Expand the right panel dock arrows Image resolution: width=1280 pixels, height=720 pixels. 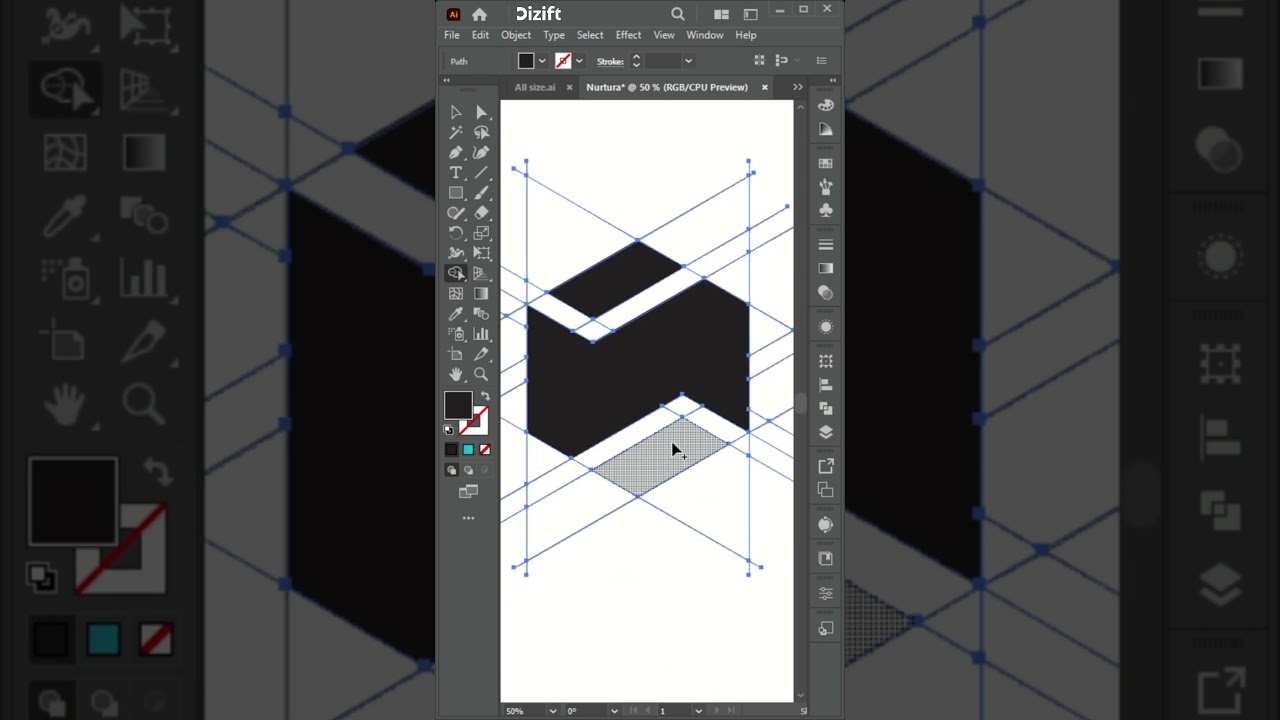point(833,80)
